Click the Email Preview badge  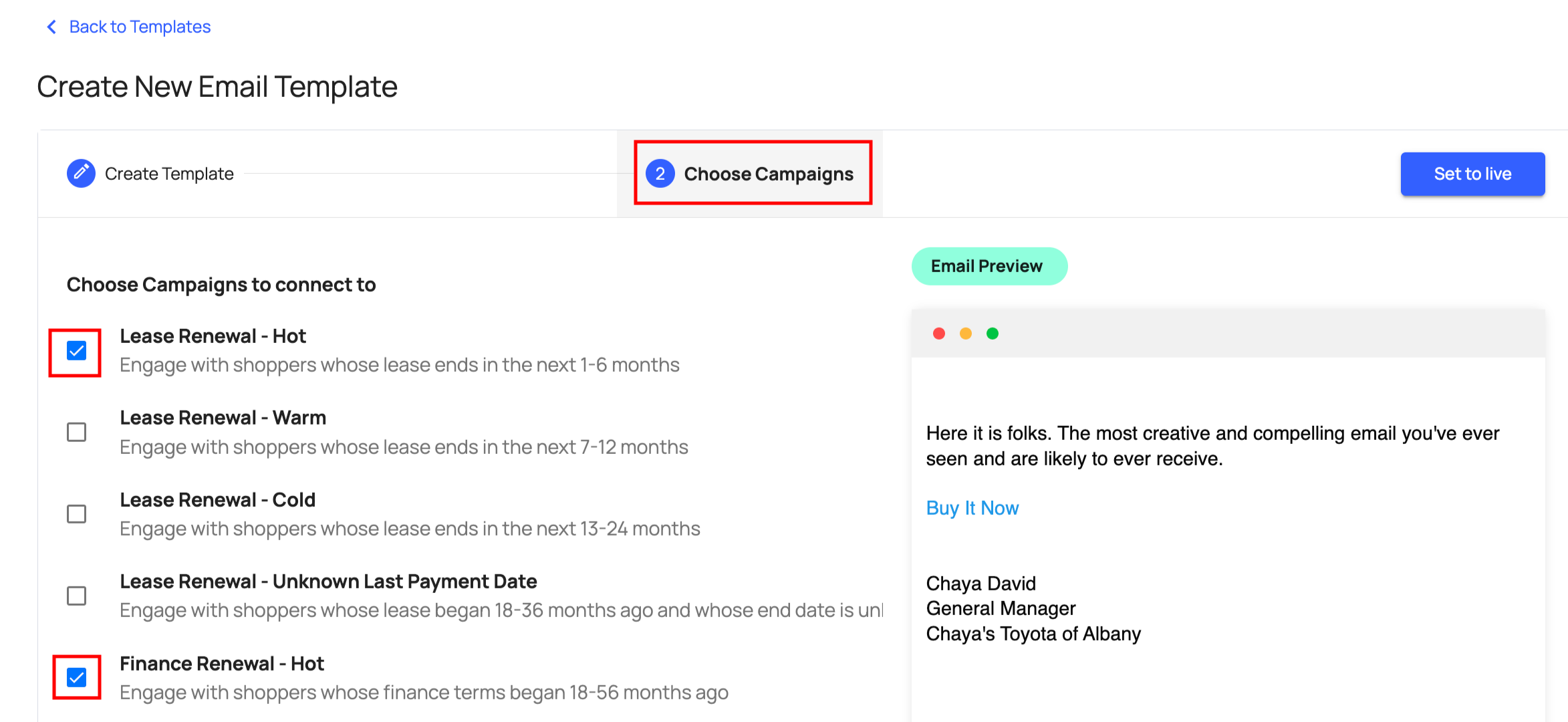(x=989, y=265)
